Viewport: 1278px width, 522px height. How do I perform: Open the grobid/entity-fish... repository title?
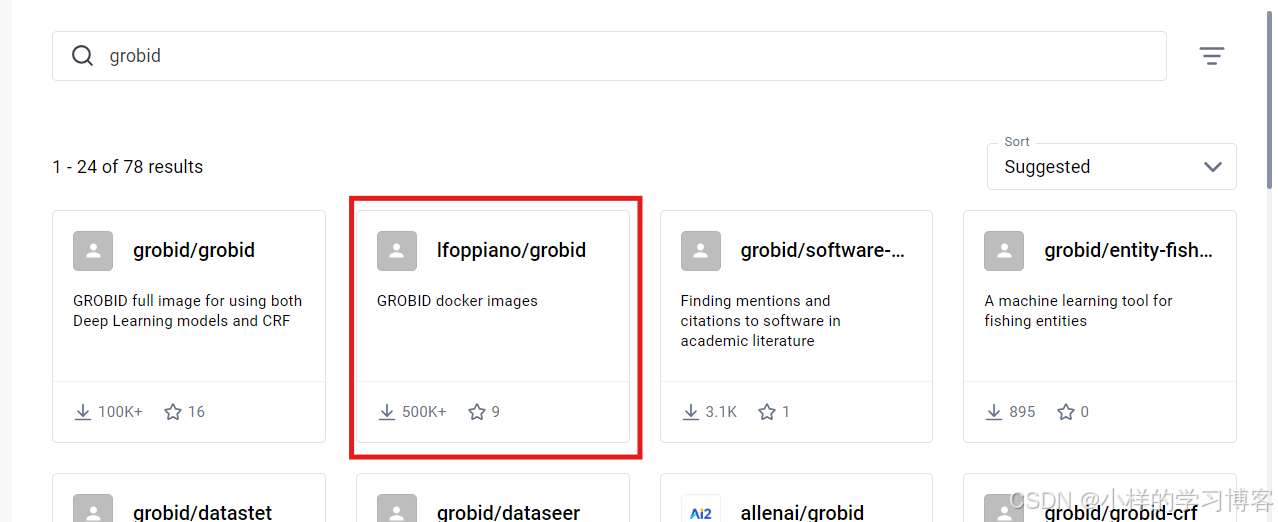(1129, 251)
